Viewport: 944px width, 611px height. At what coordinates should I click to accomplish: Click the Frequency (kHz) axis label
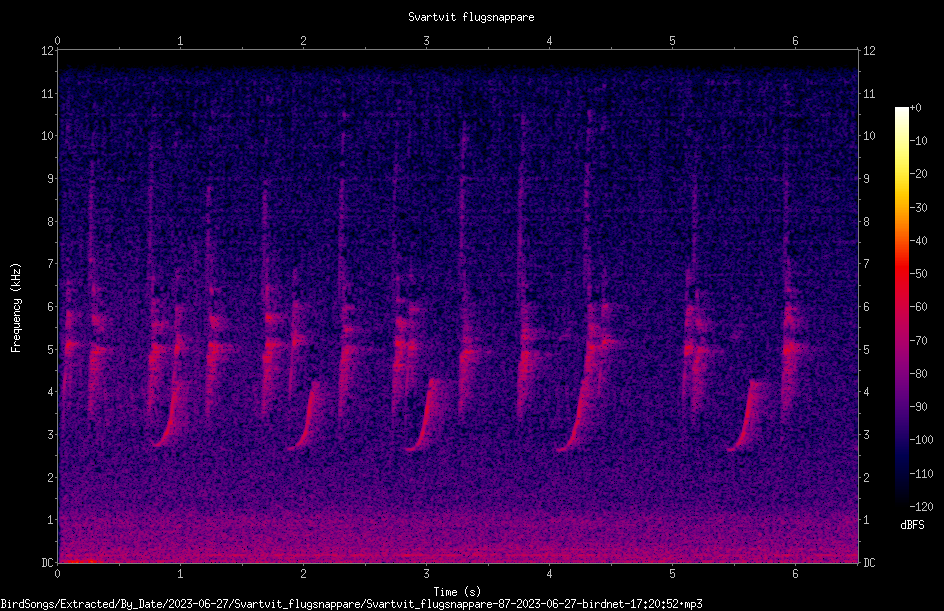click(x=16, y=308)
